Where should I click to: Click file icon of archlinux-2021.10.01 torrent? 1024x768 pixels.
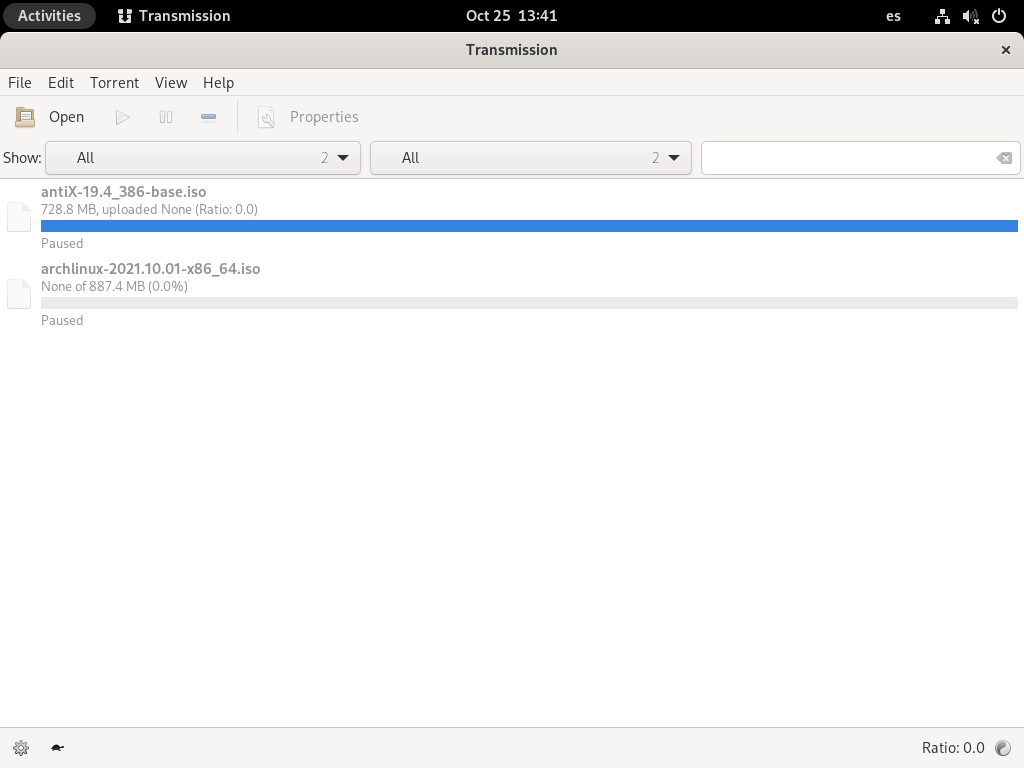19,294
